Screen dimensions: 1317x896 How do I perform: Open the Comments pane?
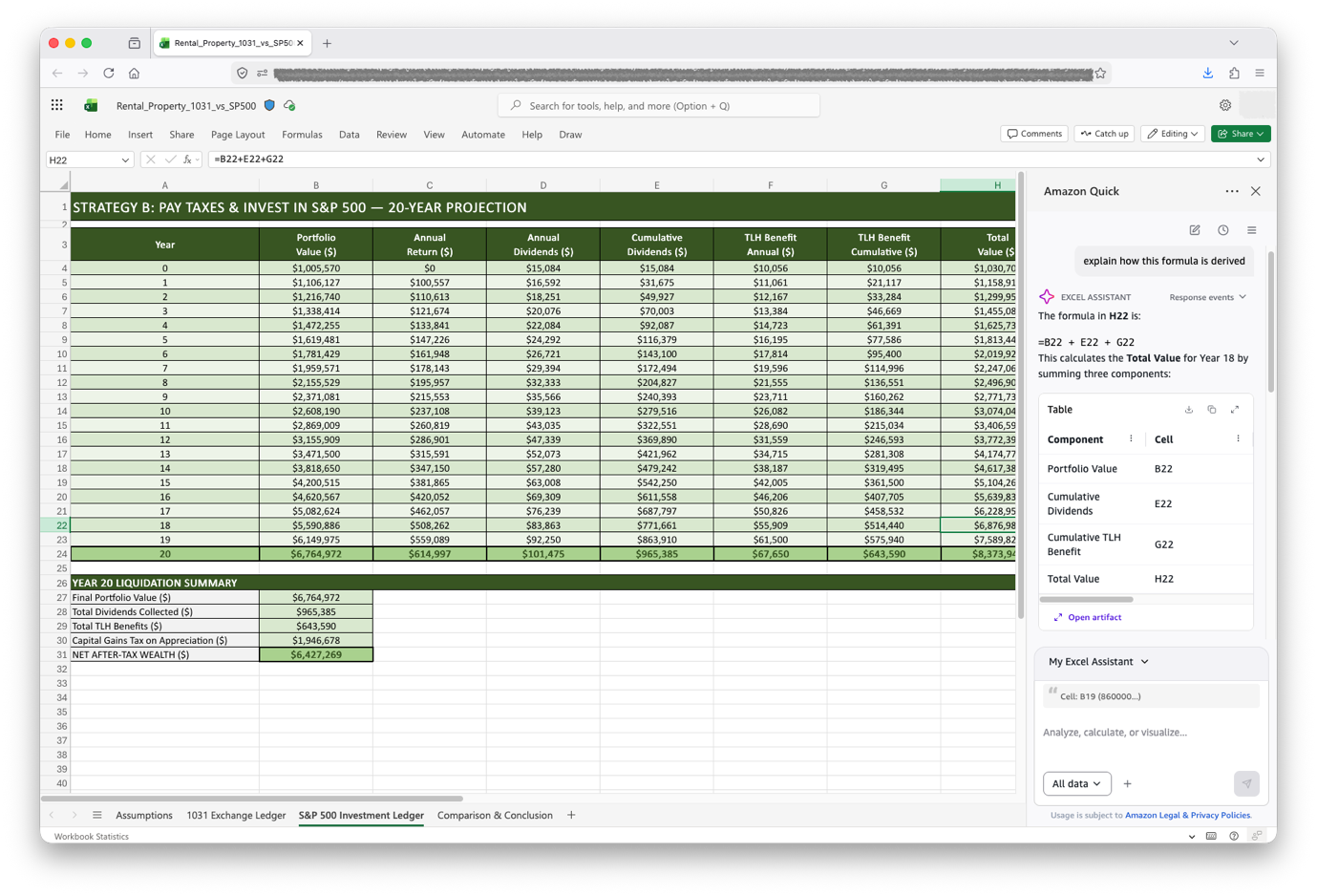[1034, 134]
